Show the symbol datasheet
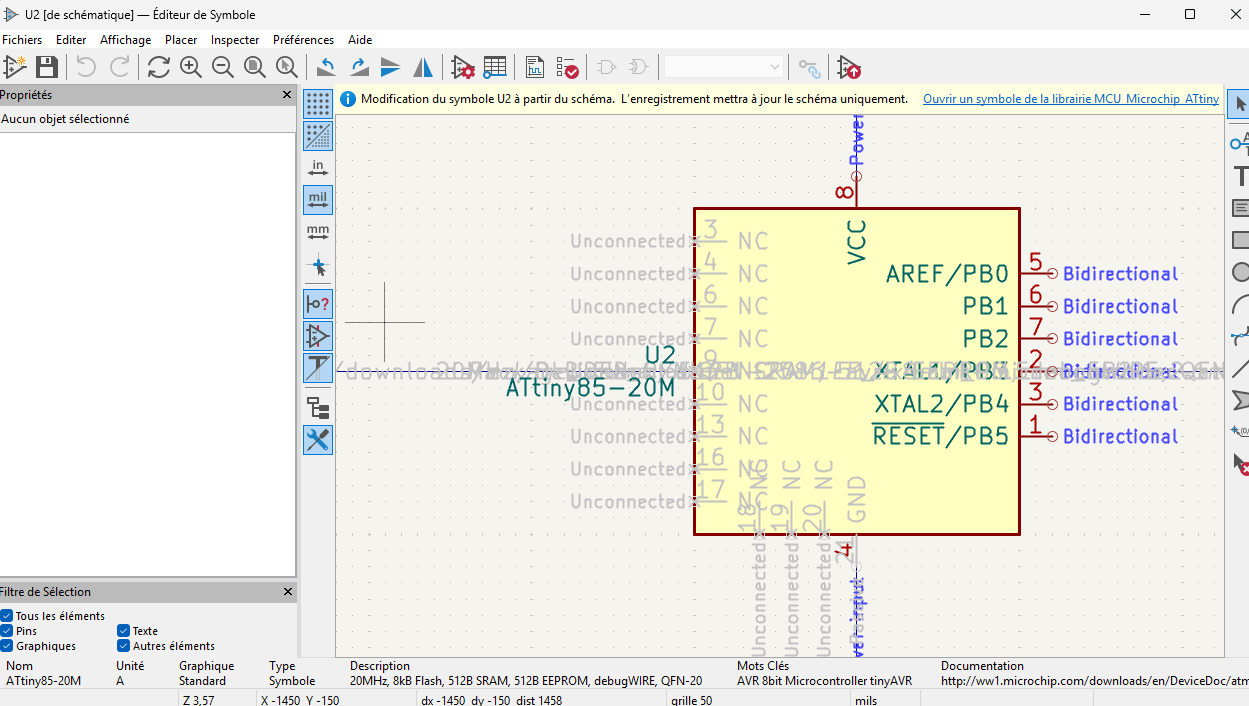Screen dimensions: 1249x706 (535, 67)
